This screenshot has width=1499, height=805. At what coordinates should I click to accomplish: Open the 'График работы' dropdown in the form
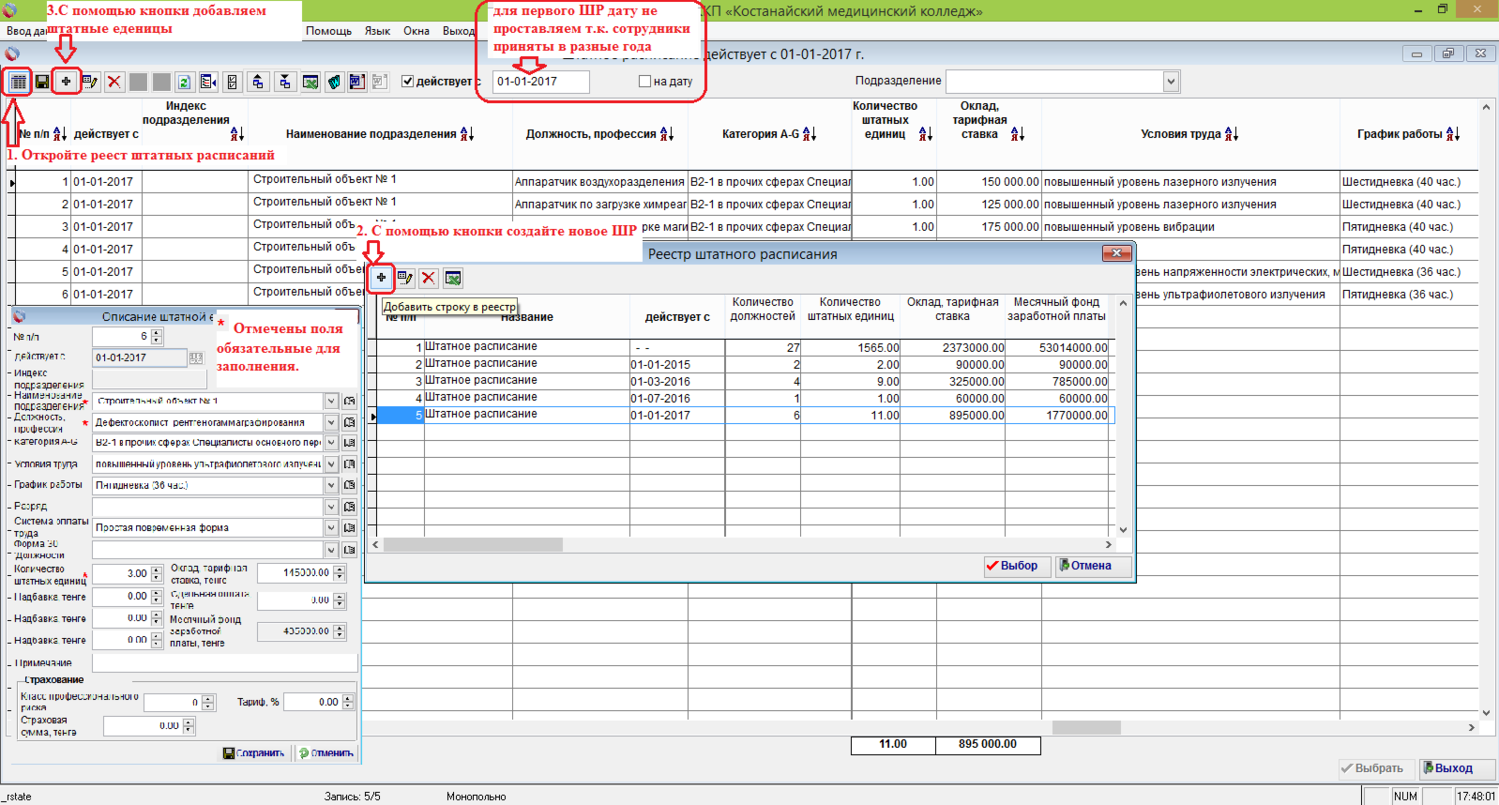332,485
